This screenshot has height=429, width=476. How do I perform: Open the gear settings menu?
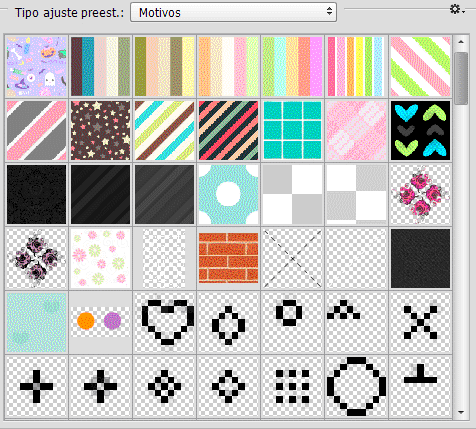(x=457, y=9)
